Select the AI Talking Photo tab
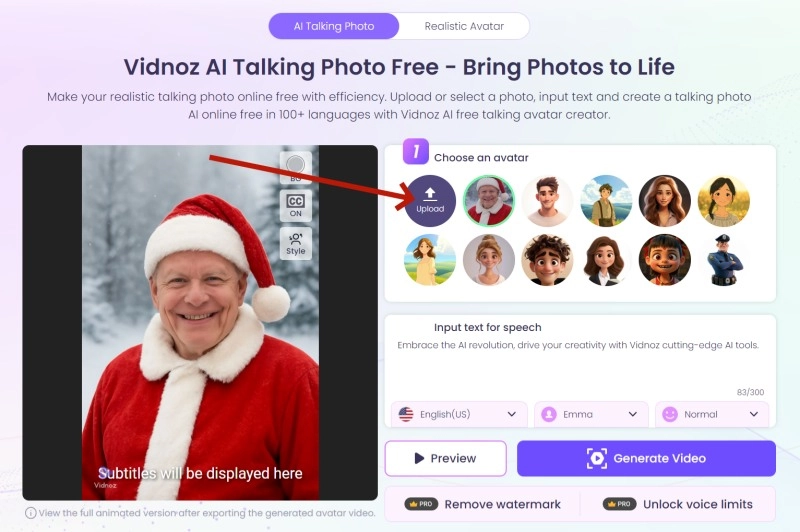800x532 pixels. 334,26
